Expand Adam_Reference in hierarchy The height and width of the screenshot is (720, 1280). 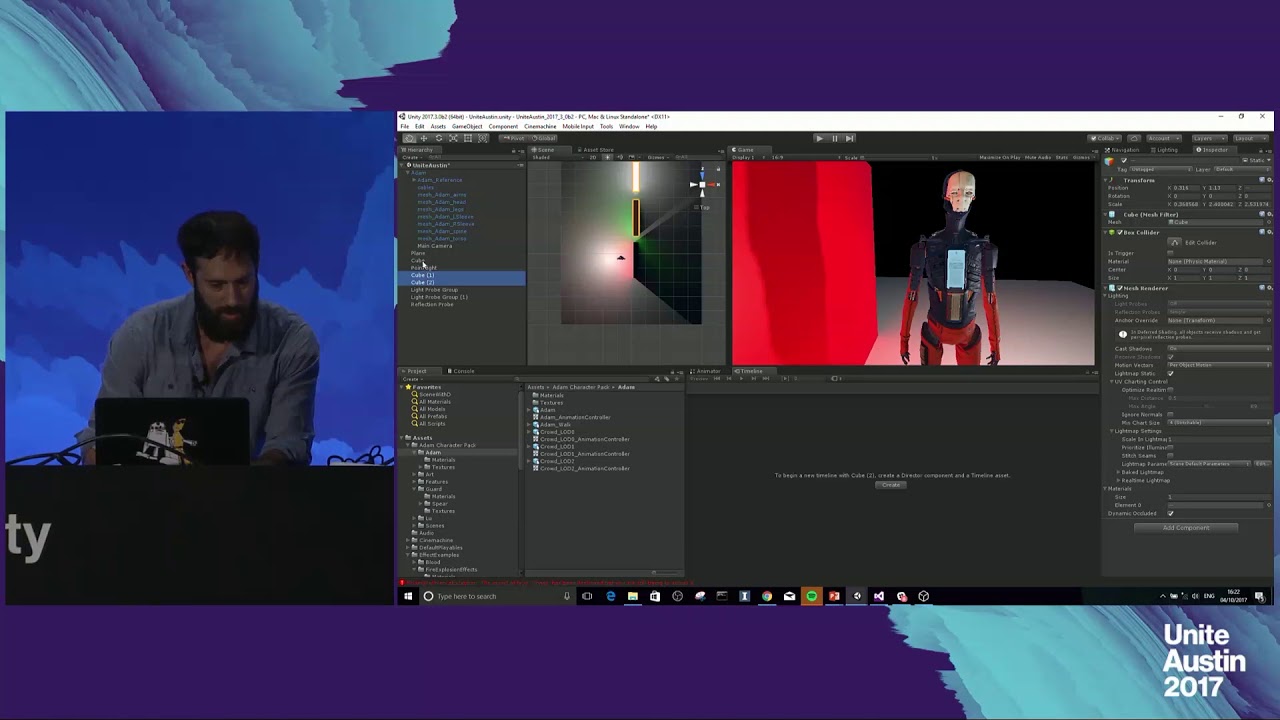pos(414,180)
